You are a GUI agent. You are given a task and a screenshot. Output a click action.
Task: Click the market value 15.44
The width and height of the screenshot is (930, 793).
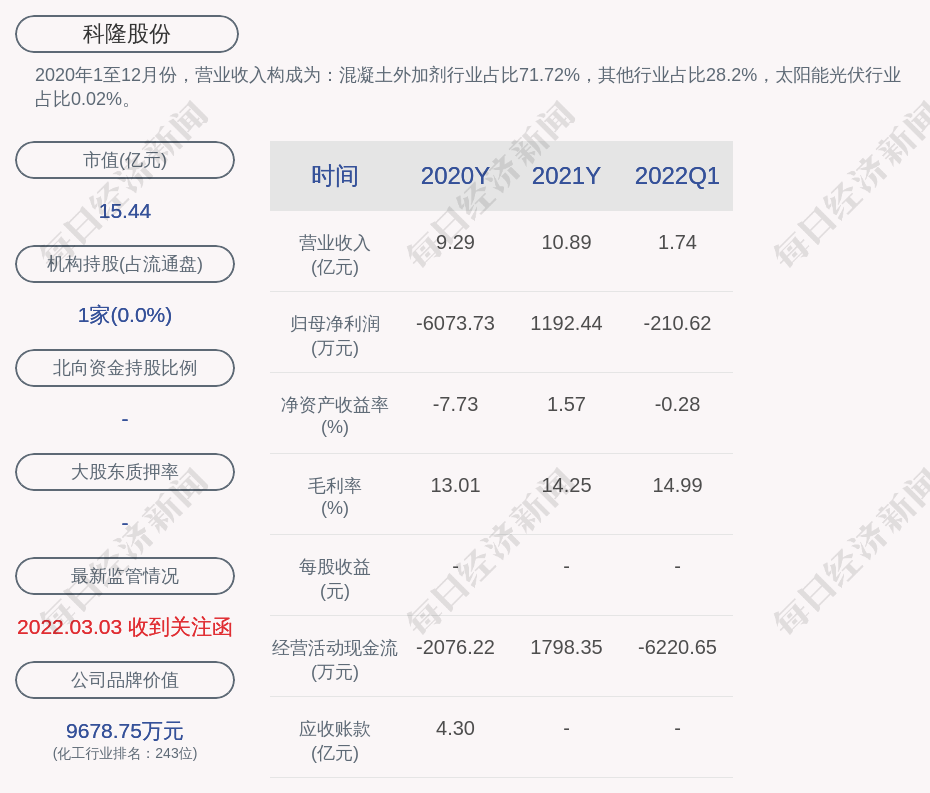point(125,211)
